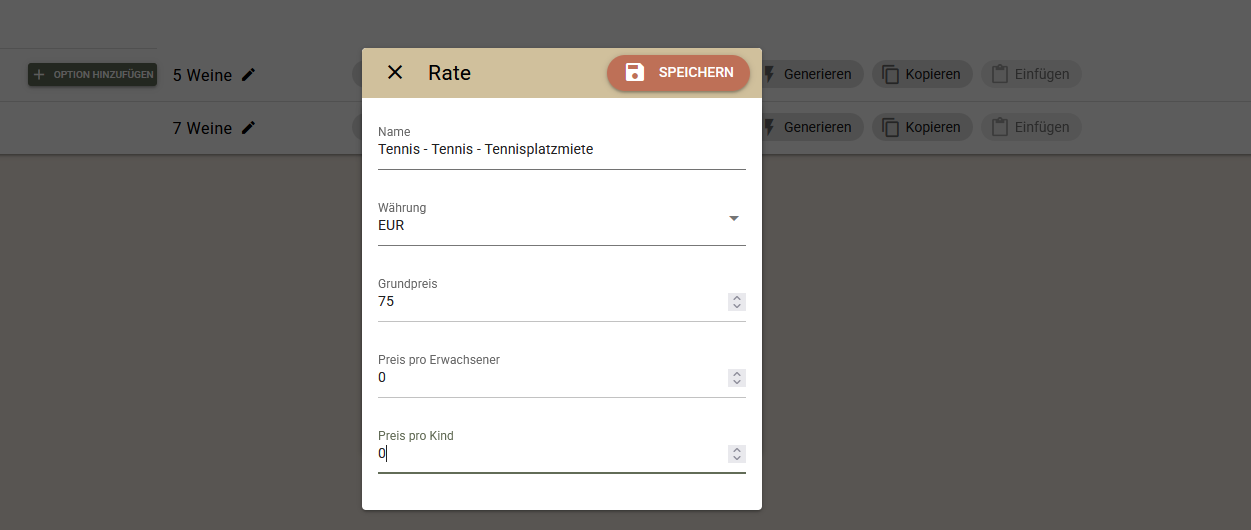Focus Preis pro Erwachsener field
The width and height of the screenshot is (1251, 530).
(551, 377)
